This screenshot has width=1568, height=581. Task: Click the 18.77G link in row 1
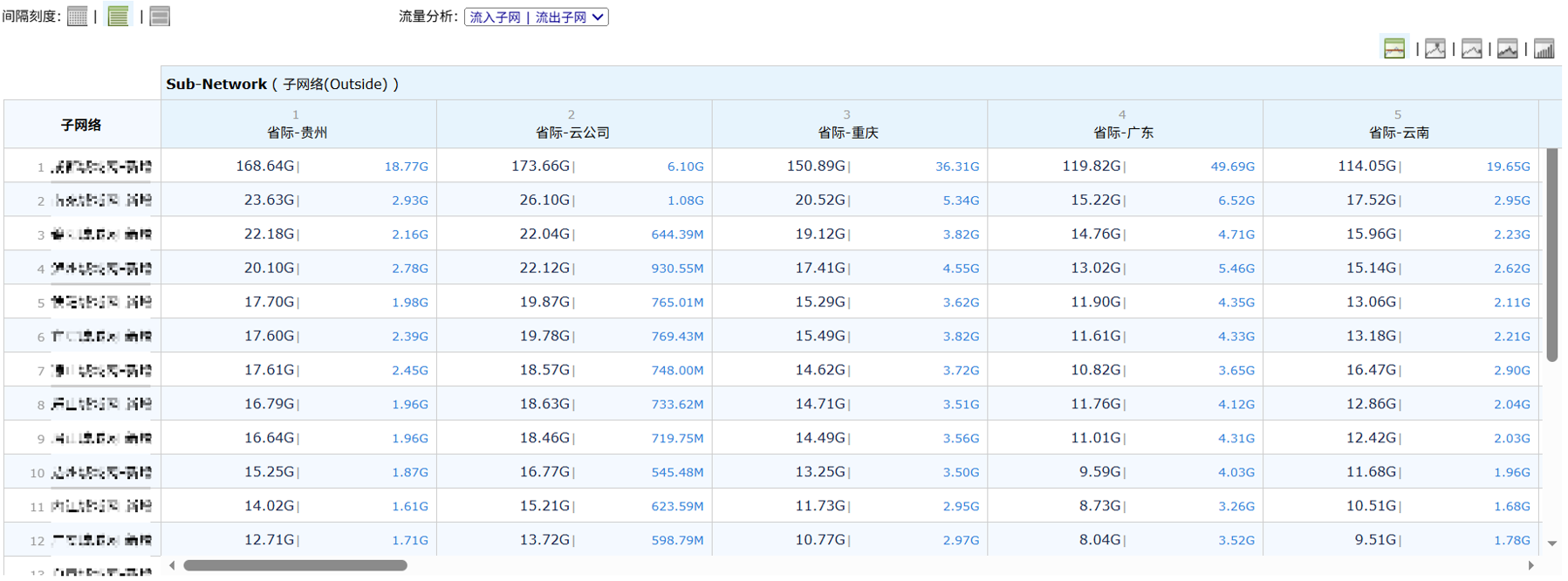[406, 167]
